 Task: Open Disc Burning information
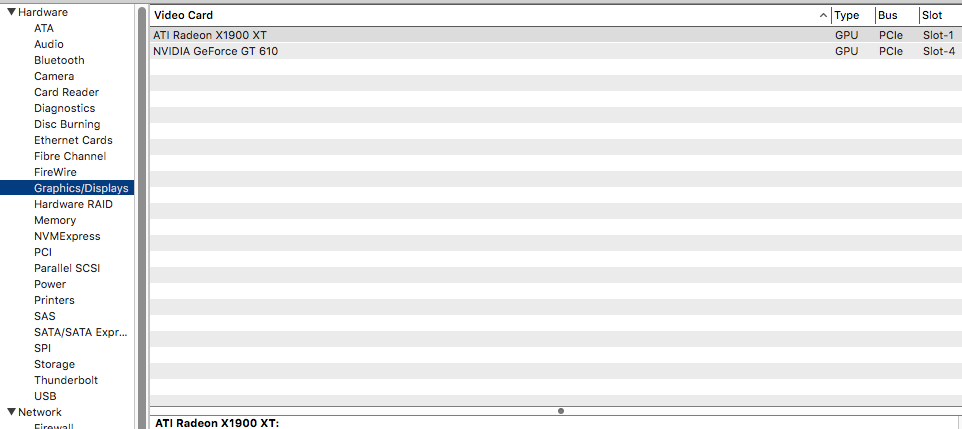coord(67,124)
